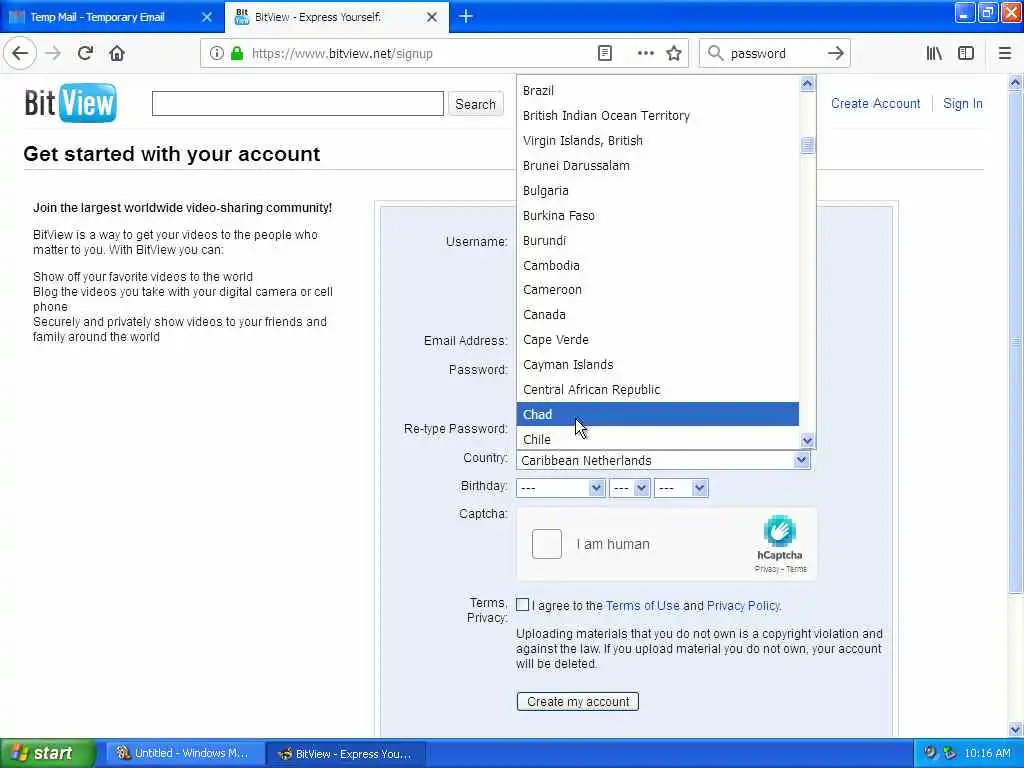
Task: Select Chile from the country list
Action: [x=658, y=439]
